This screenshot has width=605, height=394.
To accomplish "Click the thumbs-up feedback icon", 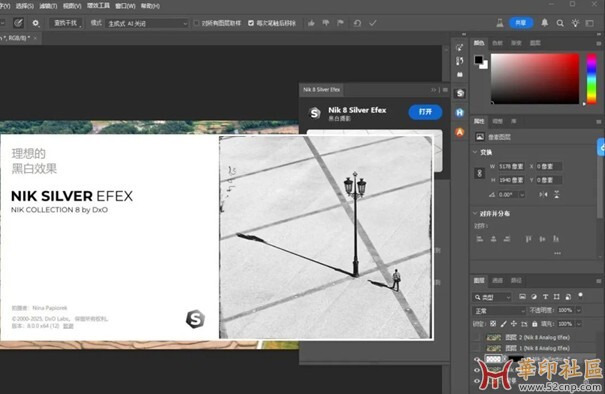I will tap(311, 23).
